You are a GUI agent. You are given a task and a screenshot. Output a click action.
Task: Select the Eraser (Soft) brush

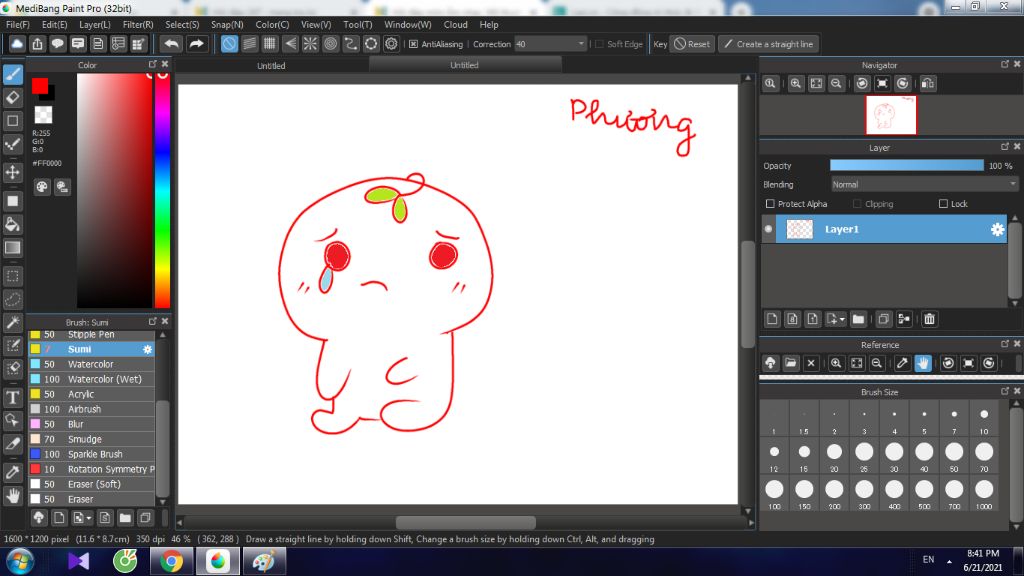coord(92,484)
